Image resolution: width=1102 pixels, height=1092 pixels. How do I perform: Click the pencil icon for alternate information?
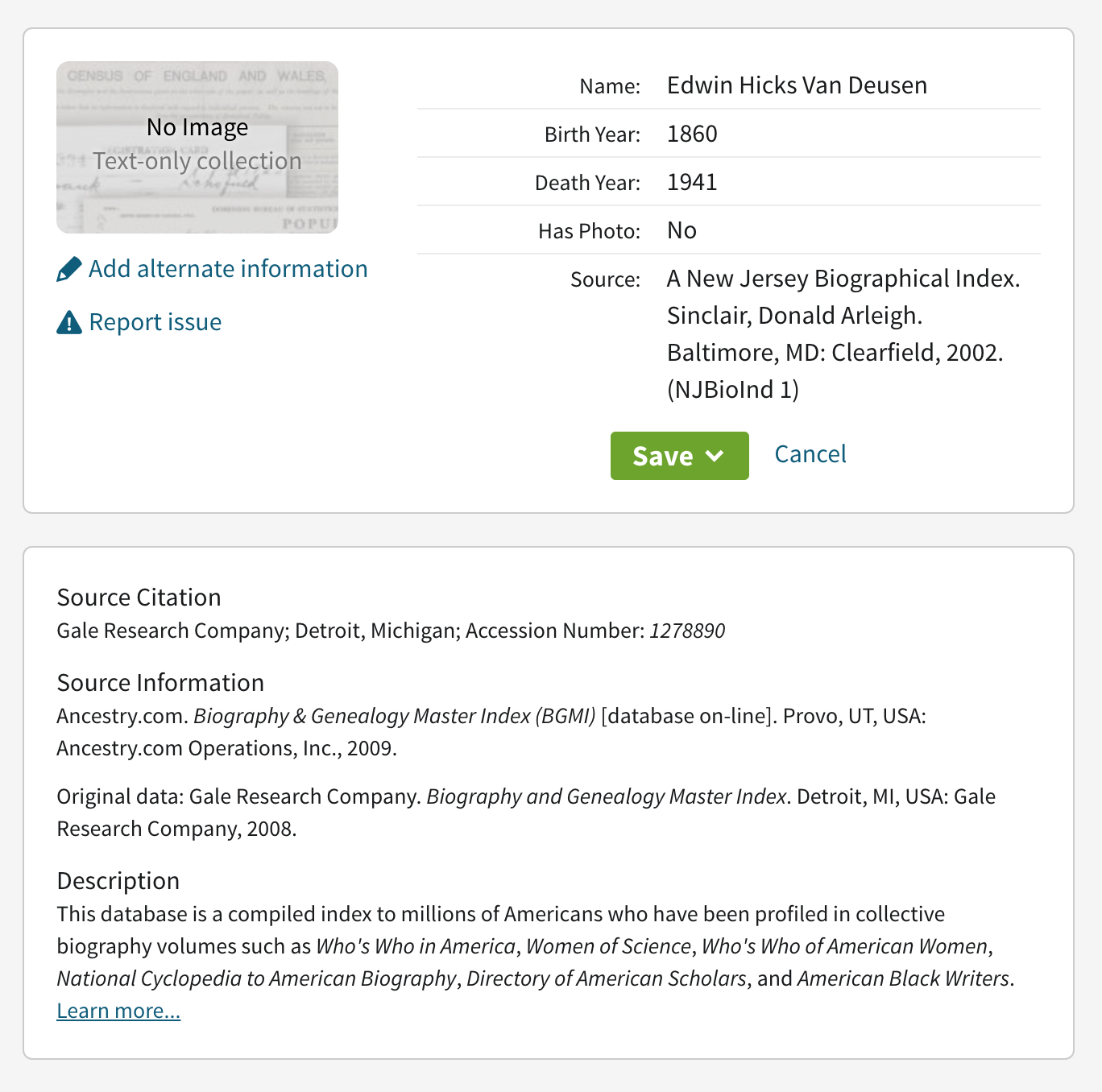[69, 269]
